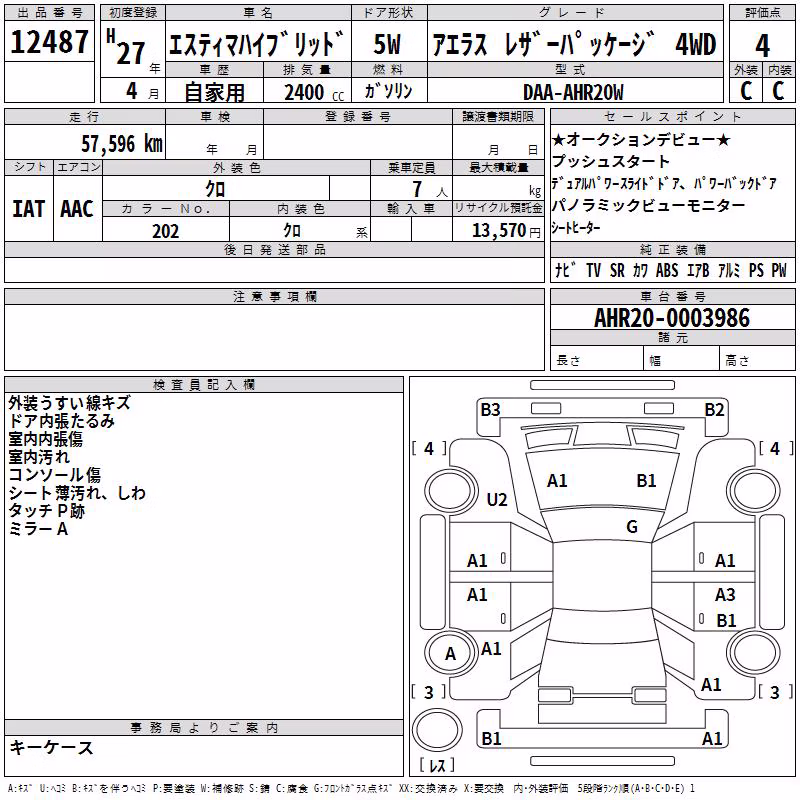
Task: Select the overall evaluation score 4
Action: pyautogui.click(x=762, y=45)
